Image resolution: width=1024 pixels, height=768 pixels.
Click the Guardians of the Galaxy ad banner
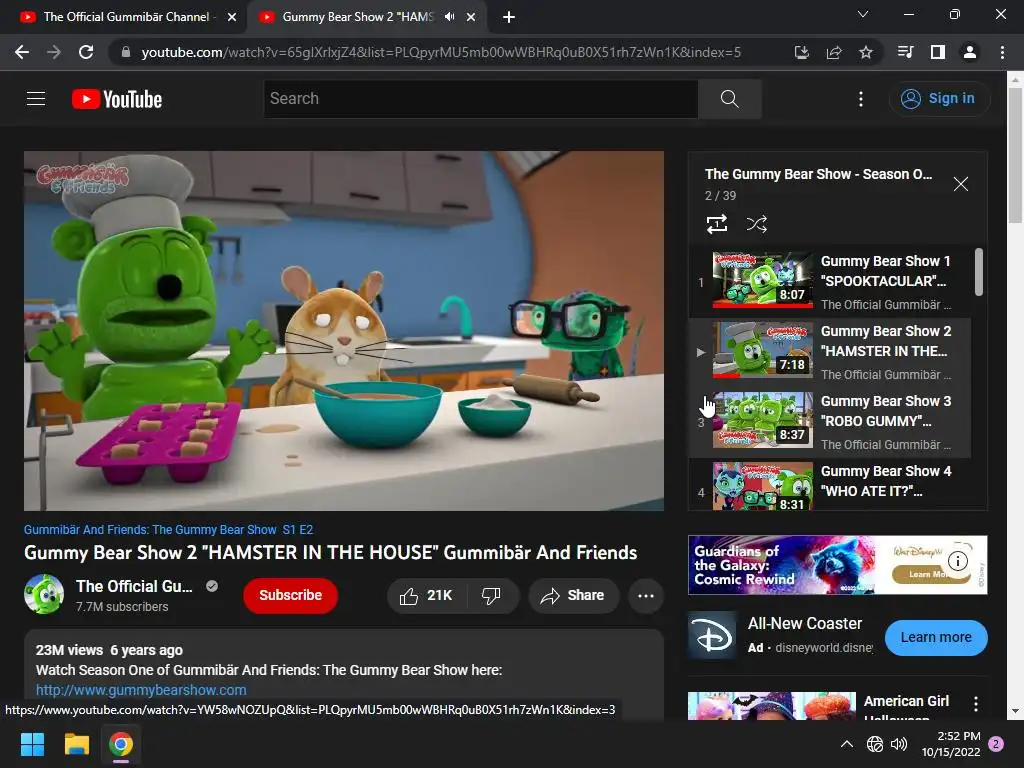837,565
